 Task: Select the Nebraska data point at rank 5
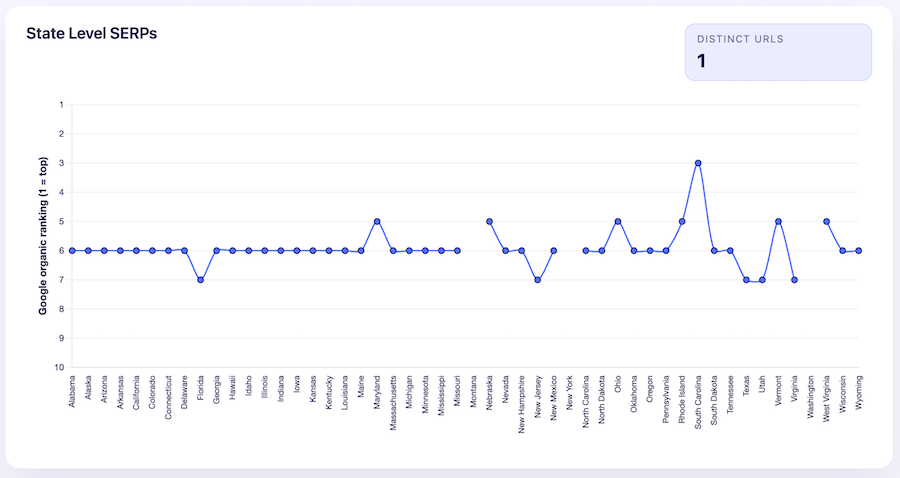[x=489, y=221]
